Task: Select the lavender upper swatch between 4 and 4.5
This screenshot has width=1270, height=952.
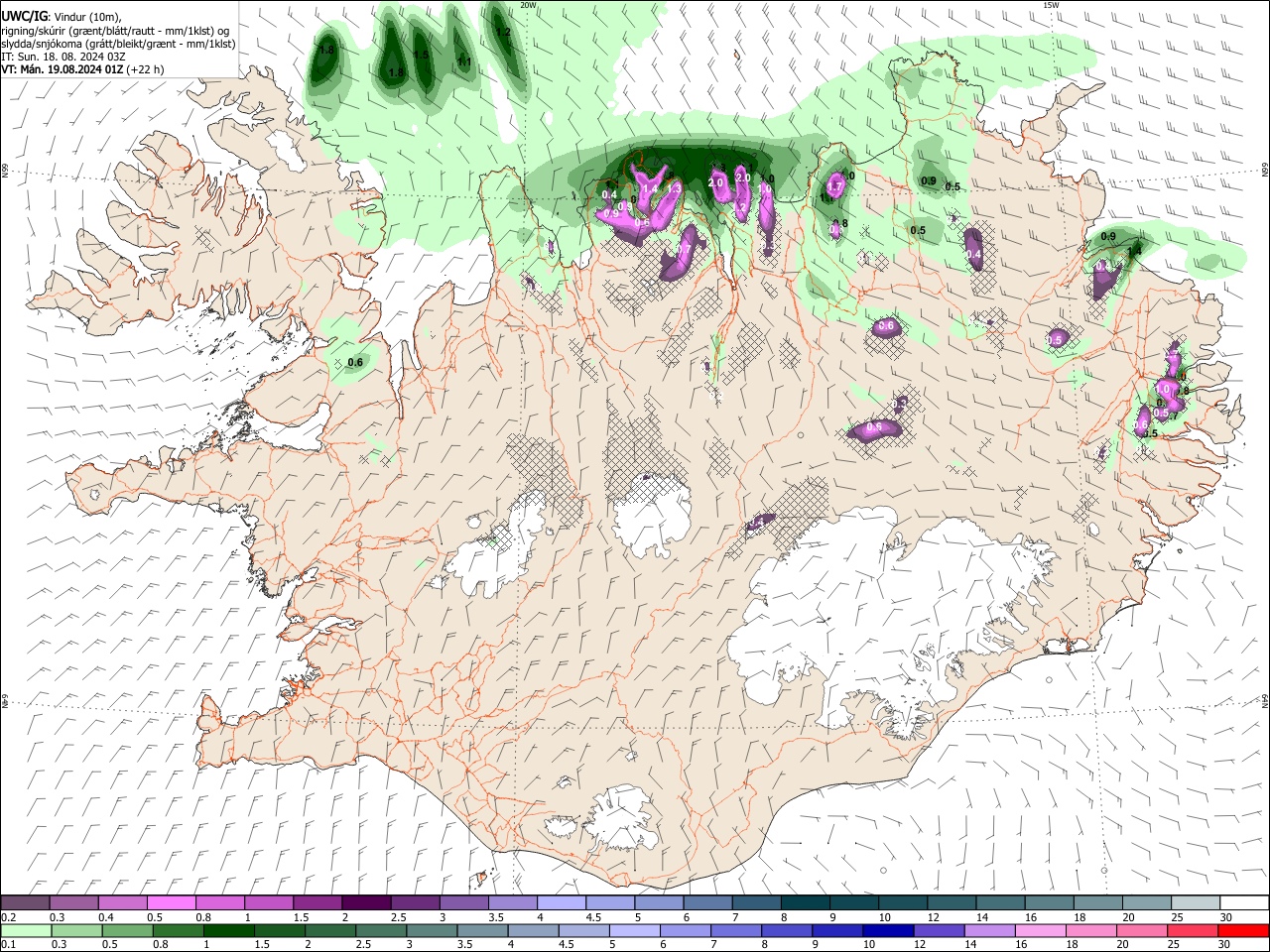Action: pos(561,902)
